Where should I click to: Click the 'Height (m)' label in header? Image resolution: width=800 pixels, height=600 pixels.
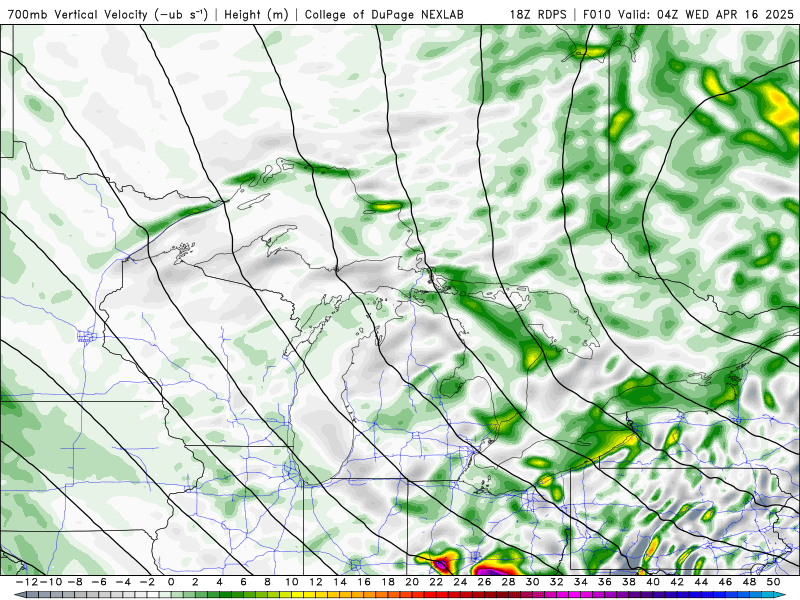(257, 14)
